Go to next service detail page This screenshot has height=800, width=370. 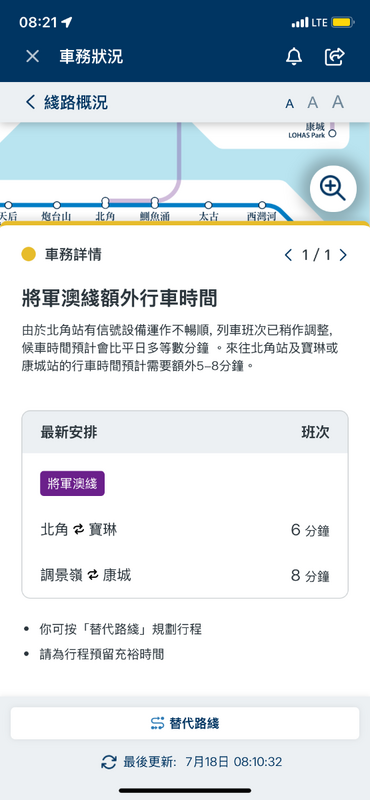(342, 255)
